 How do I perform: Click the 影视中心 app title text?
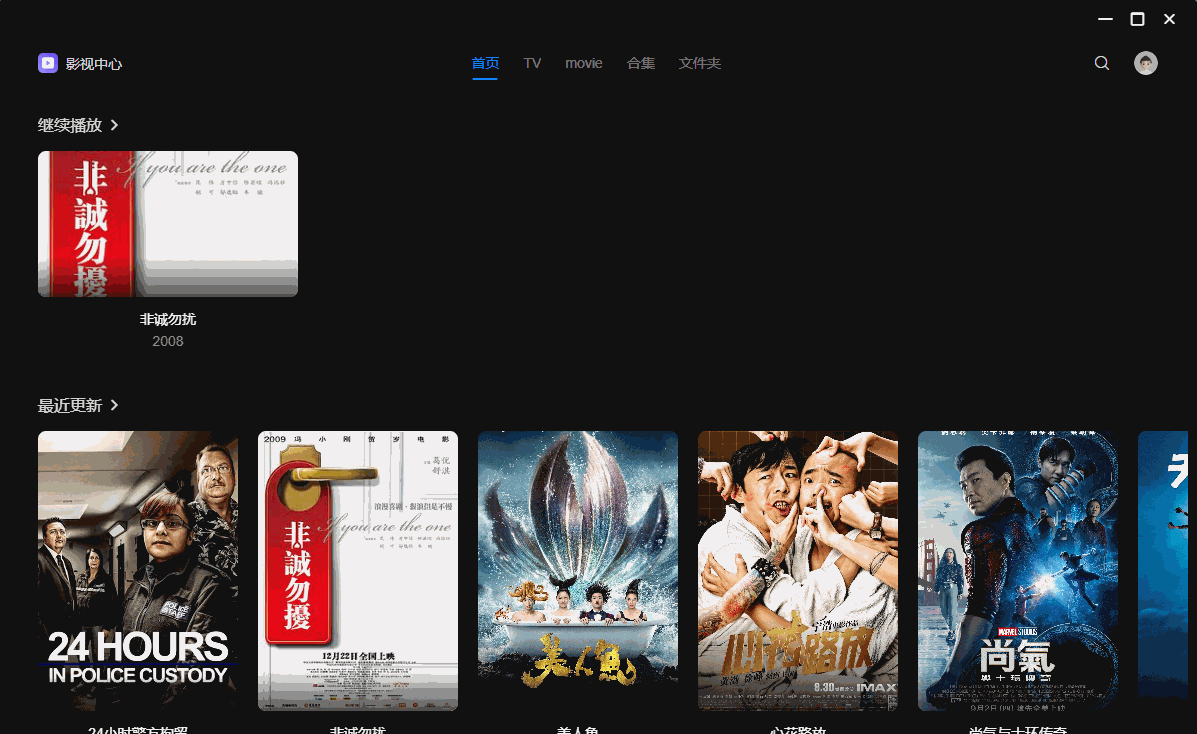pyautogui.click(x=94, y=63)
